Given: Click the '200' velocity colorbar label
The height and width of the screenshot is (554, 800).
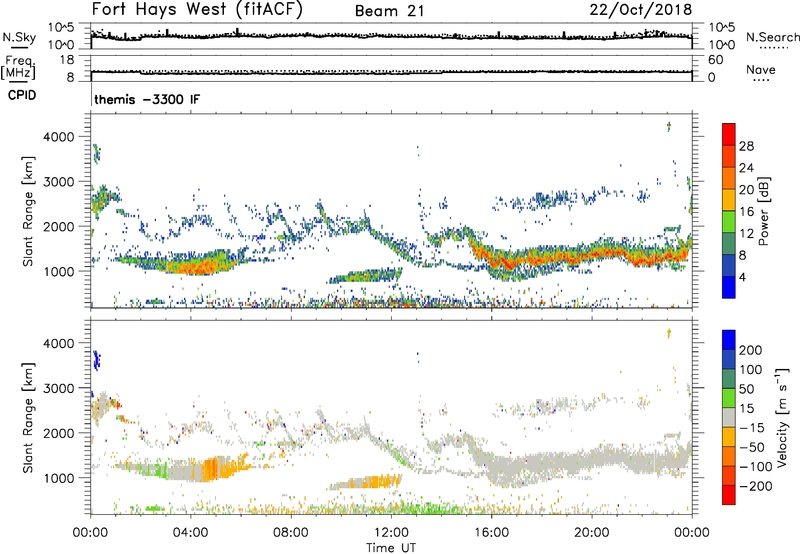Looking at the screenshot, I should [x=751, y=350].
